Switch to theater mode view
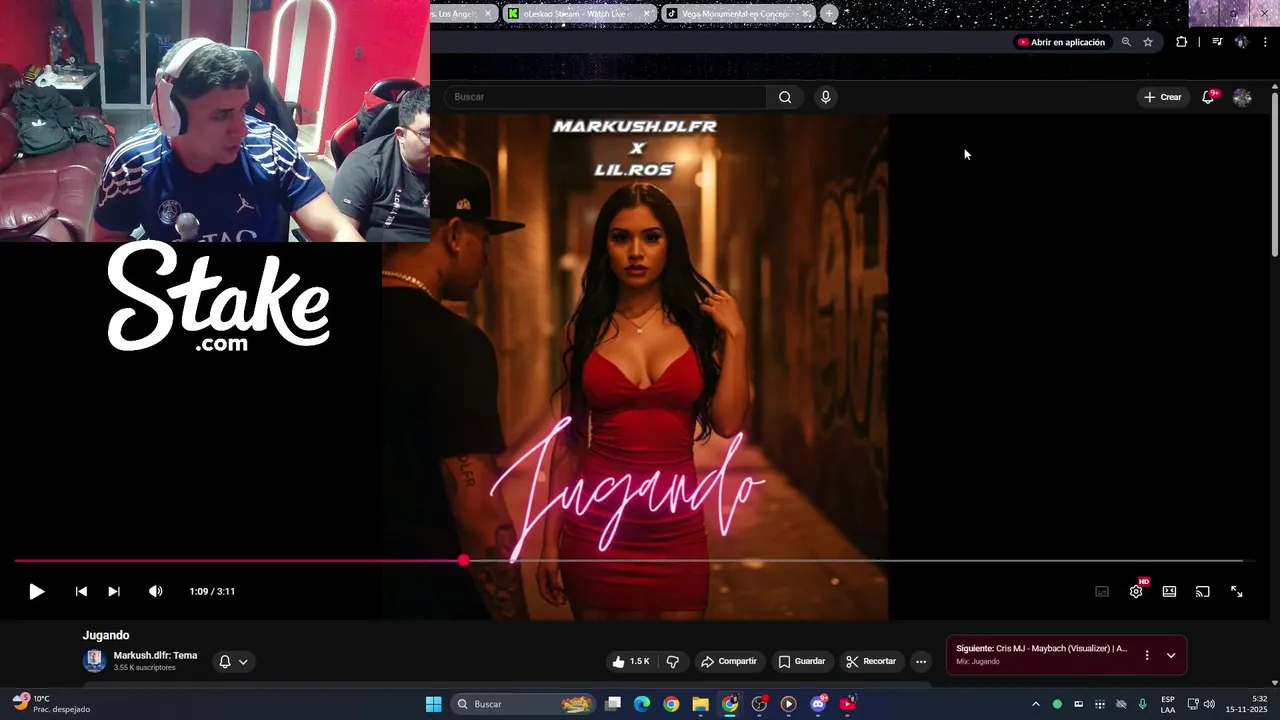The height and width of the screenshot is (720, 1280). 1169,591
